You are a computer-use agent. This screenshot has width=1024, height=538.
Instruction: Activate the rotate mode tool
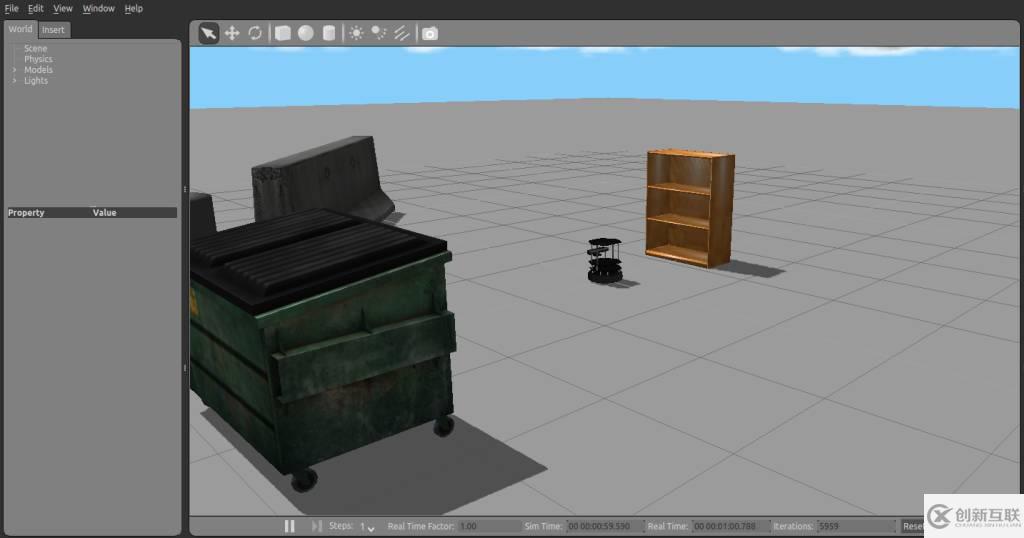[x=255, y=33]
